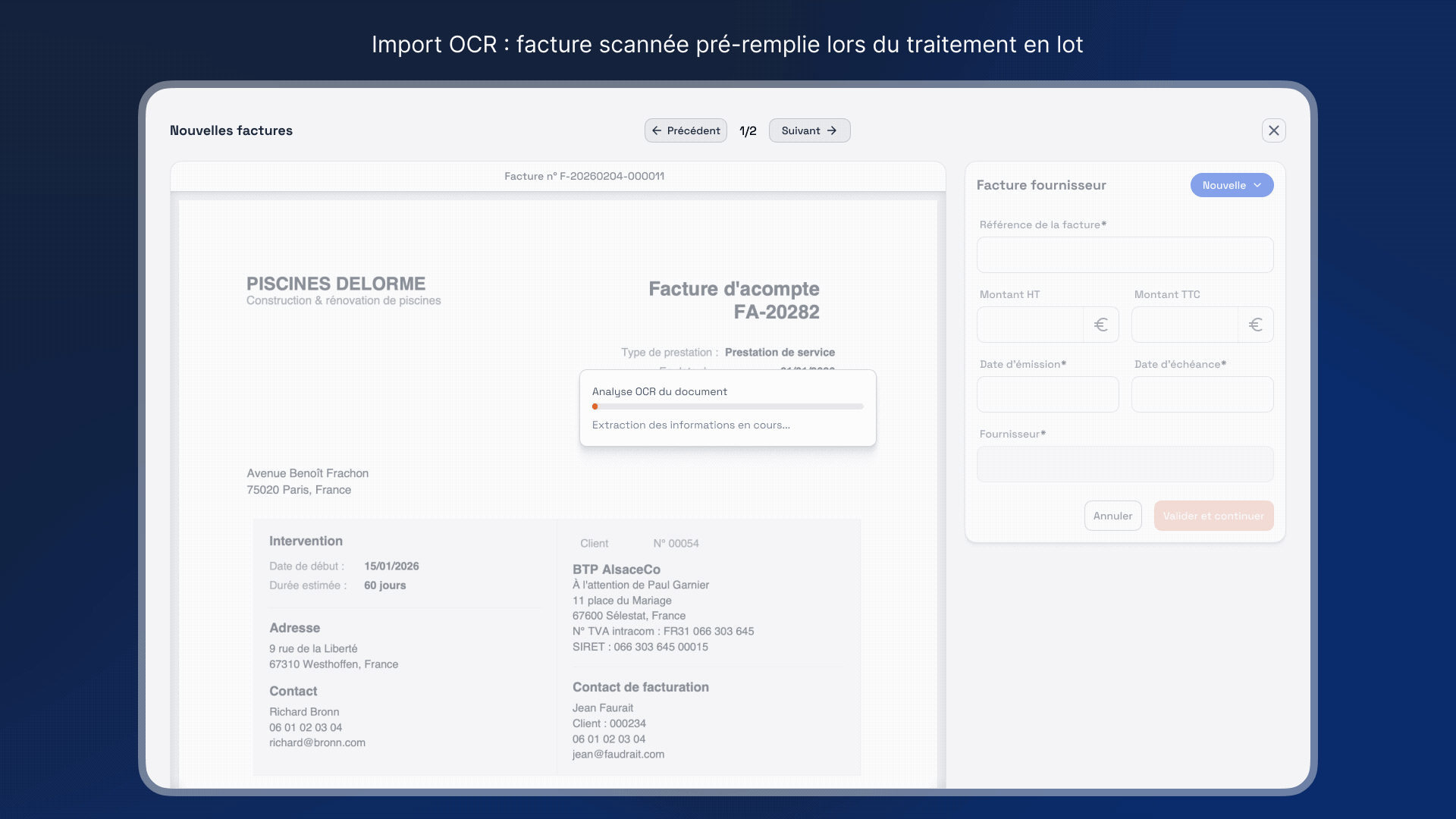1456x819 pixels.
Task: Go back with the Précédent button
Action: pos(686,130)
